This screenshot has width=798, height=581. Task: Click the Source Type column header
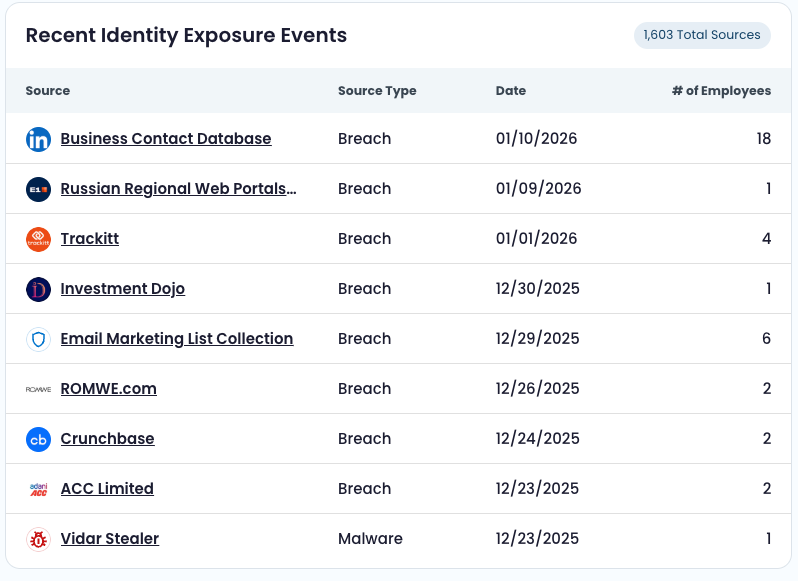(x=377, y=91)
